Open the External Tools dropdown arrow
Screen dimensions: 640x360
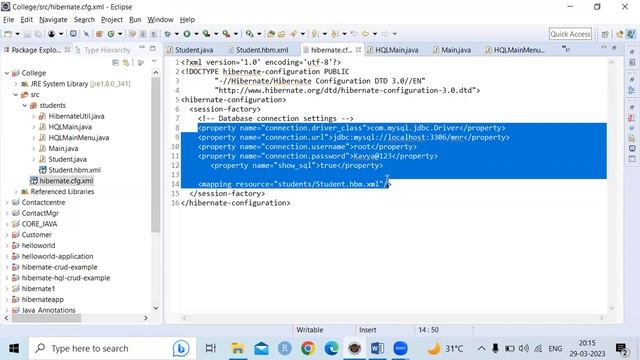pos(236,34)
